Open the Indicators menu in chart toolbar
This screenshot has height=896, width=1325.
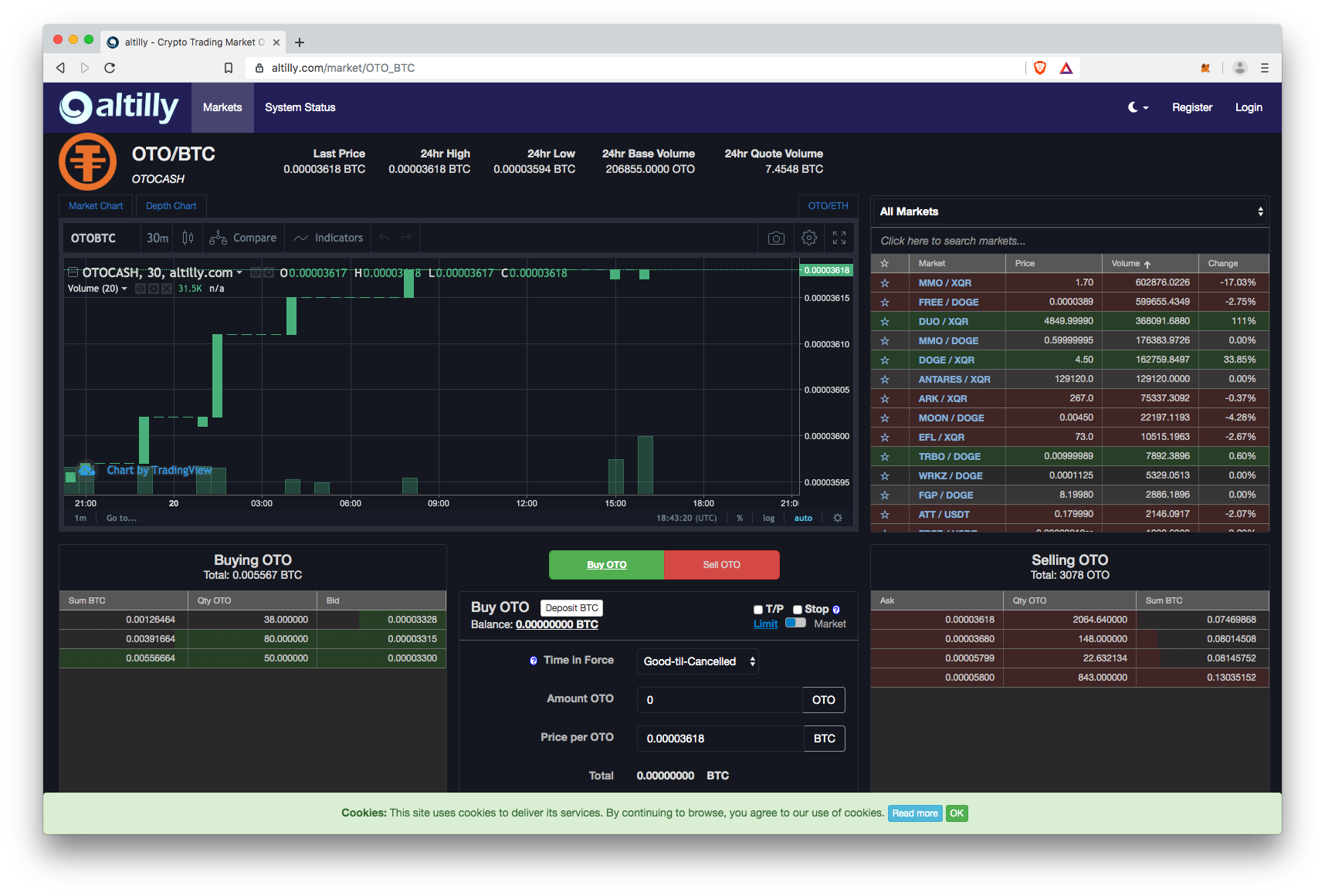[x=328, y=238]
